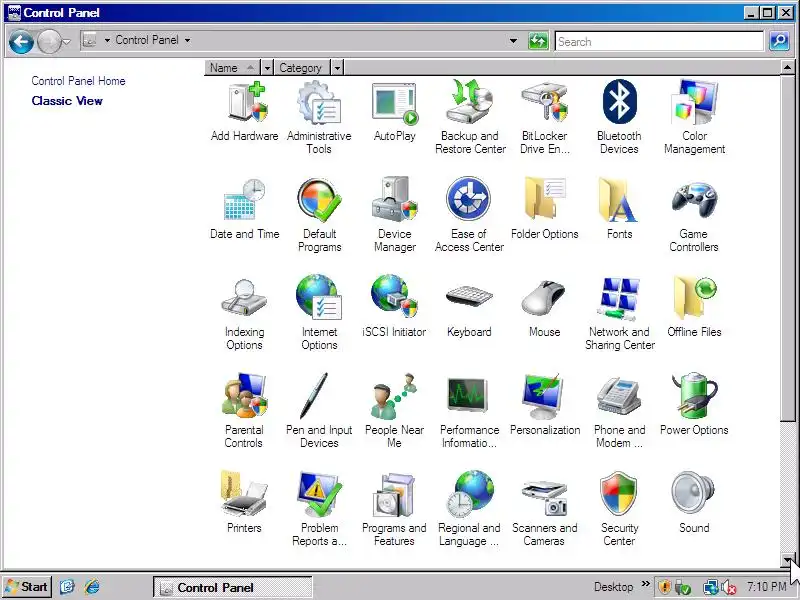The height and width of the screenshot is (600, 800).
Task: Open the Start menu
Action: click(27, 587)
